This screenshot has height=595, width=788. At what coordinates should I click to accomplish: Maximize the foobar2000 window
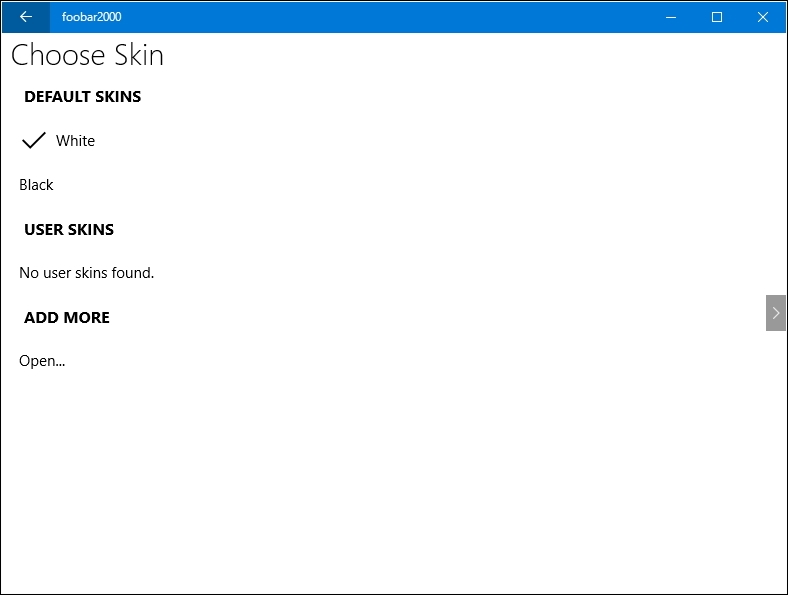tap(717, 17)
